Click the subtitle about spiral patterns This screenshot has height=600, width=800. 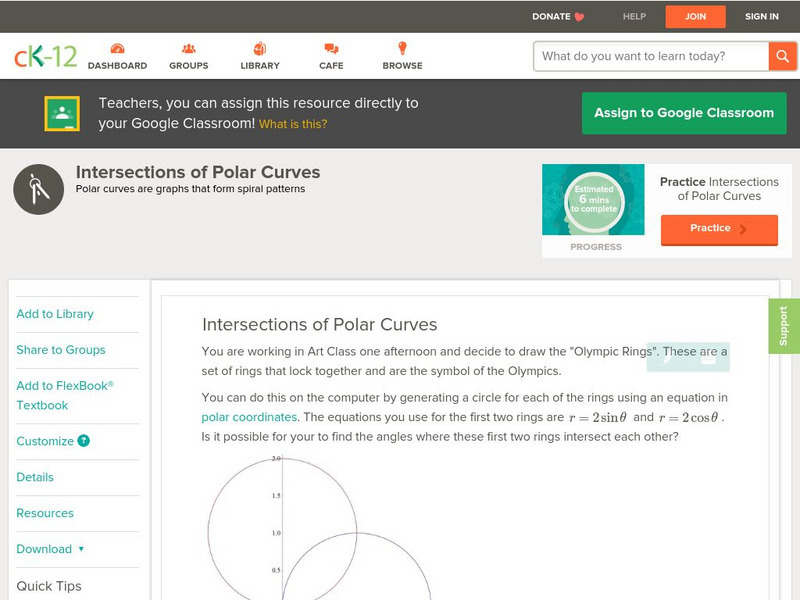(x=190, y=189)
